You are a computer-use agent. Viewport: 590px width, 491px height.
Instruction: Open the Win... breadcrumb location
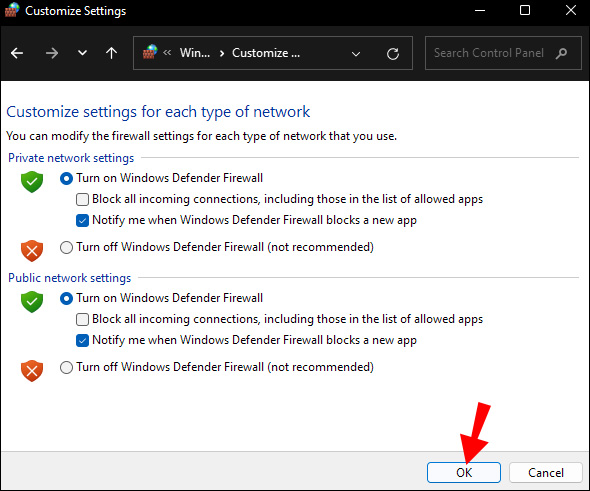195,53
